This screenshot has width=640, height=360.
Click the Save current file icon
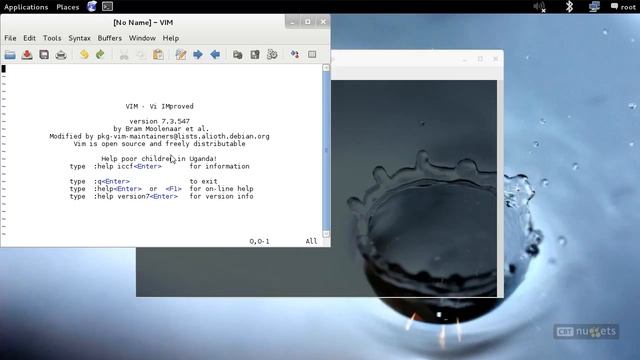pyautogui.click(x=27, y=54)
